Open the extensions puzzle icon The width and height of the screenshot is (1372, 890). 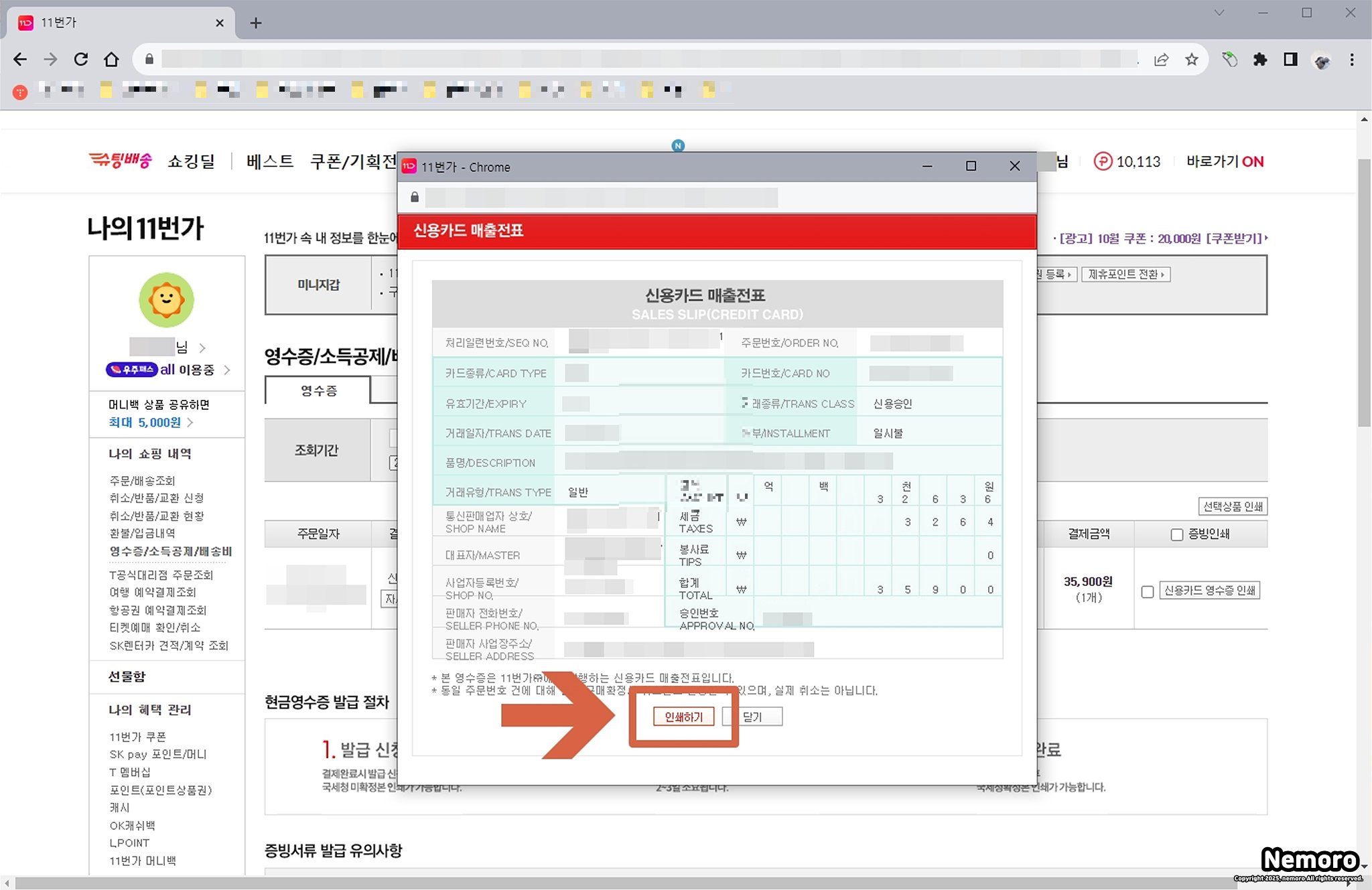(1259, 60)
